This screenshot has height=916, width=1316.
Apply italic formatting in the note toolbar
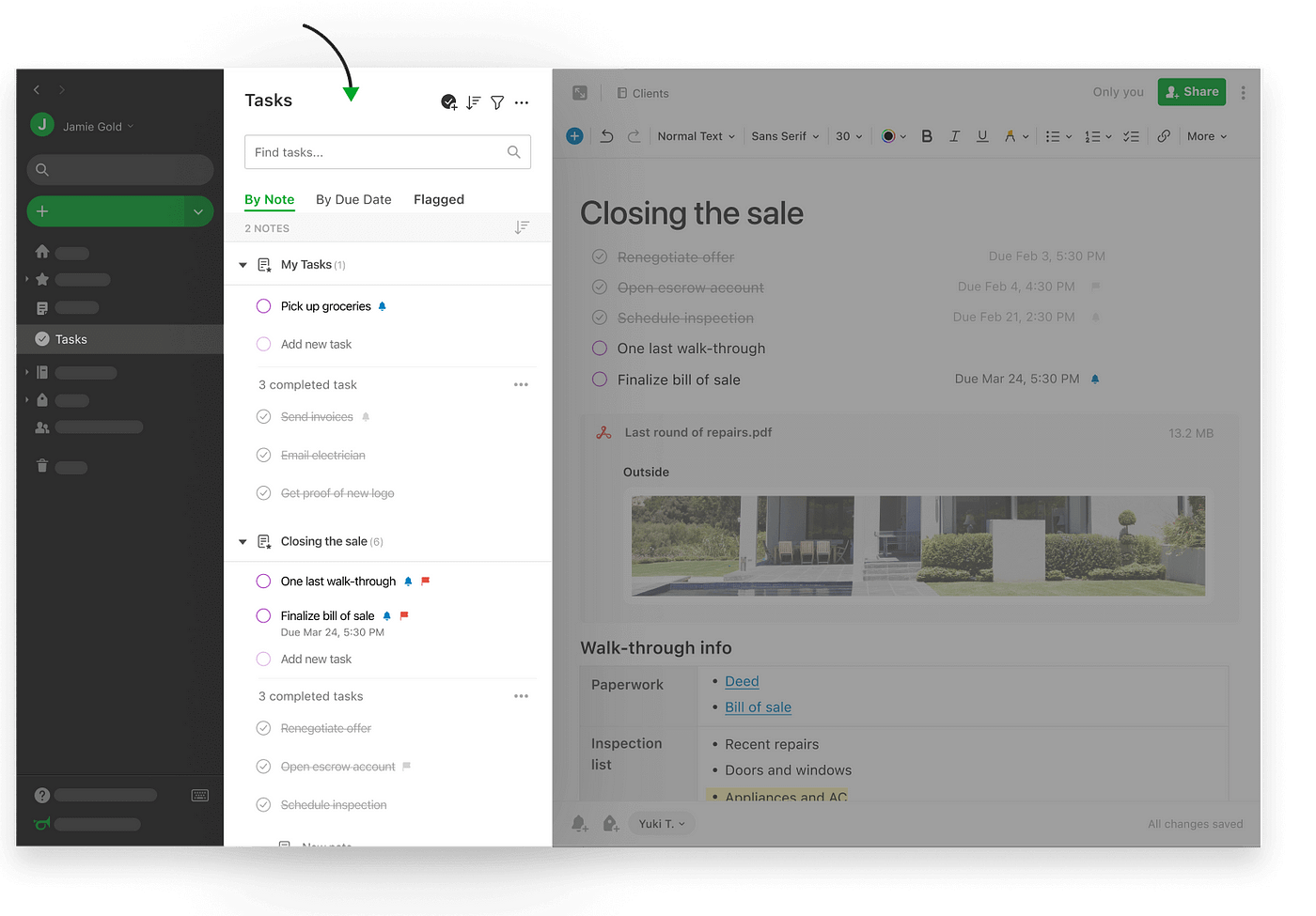point(954,136)
